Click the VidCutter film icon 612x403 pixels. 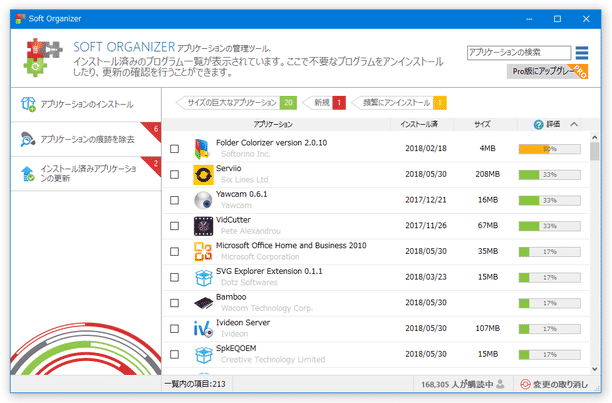coord(203,226)
